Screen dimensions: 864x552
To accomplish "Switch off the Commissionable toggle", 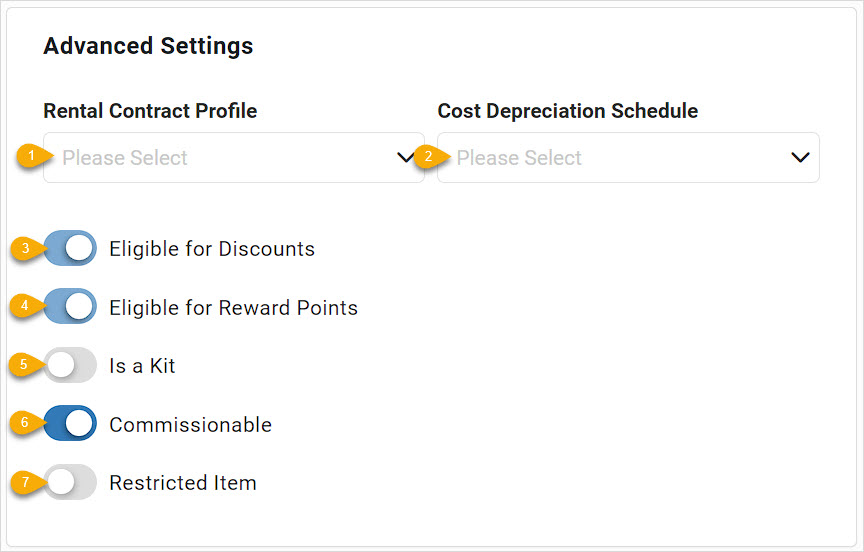I will pos(71,423).
